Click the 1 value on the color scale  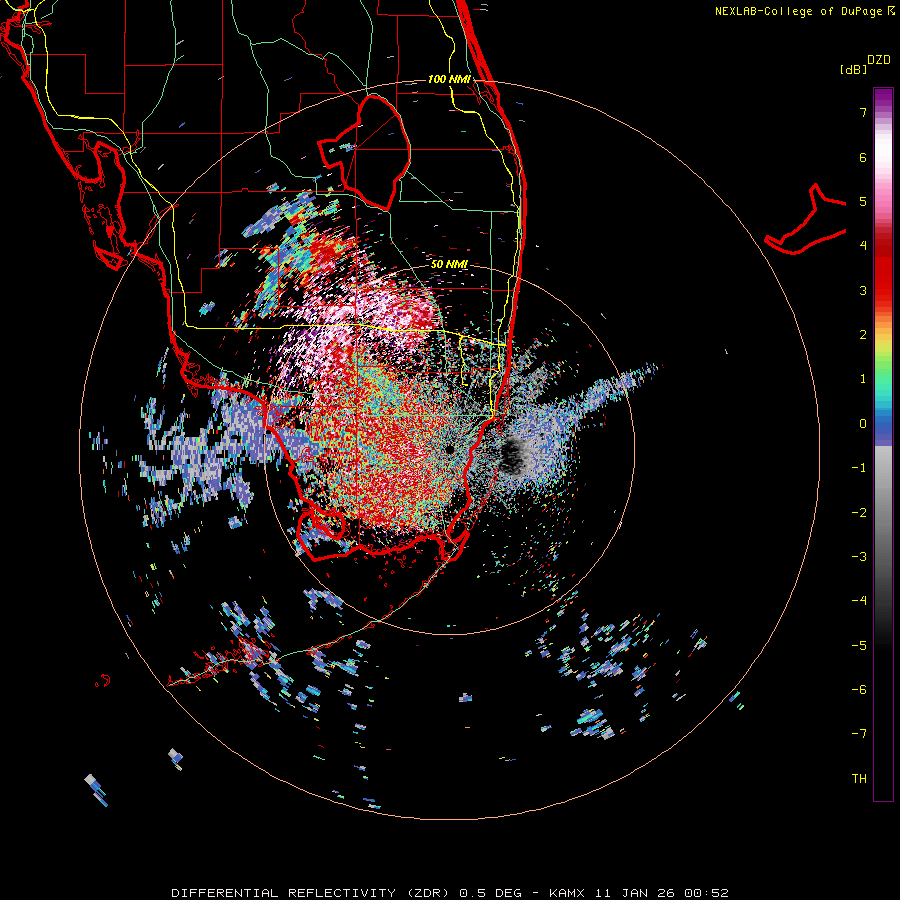(x=863, y=379)
